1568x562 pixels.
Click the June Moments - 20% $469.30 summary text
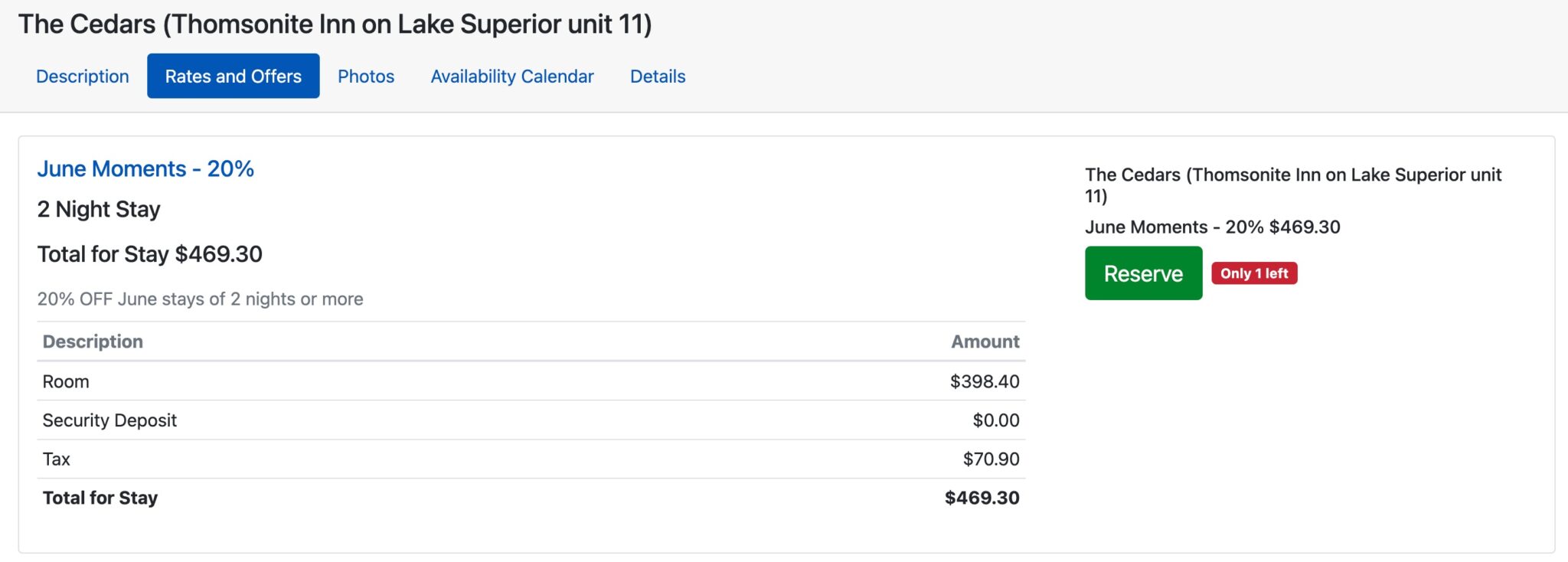tap(1213, 227)
